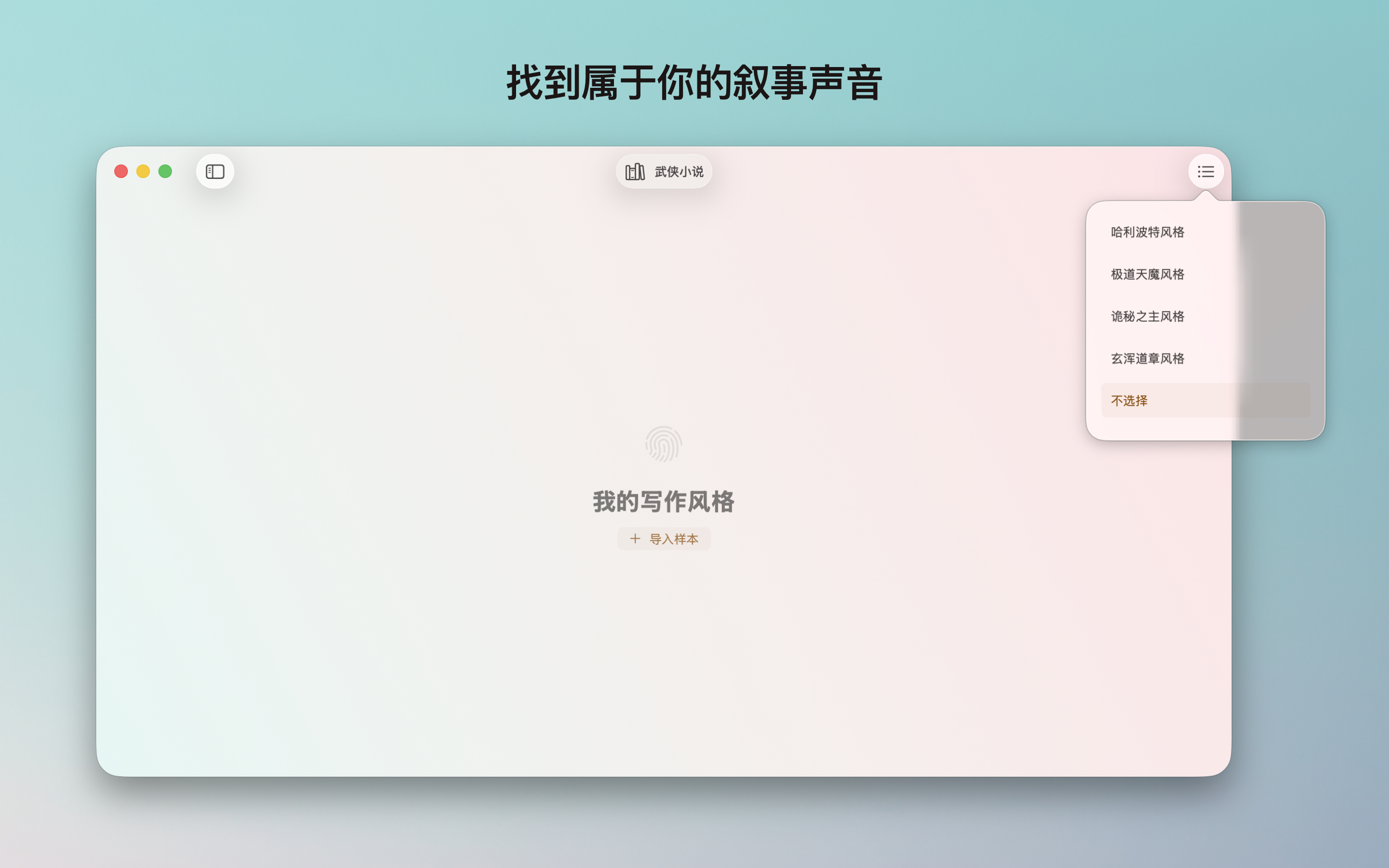1389x868 pixels.
Task: Toggle the sidebar panel icon
Action: 215,172
